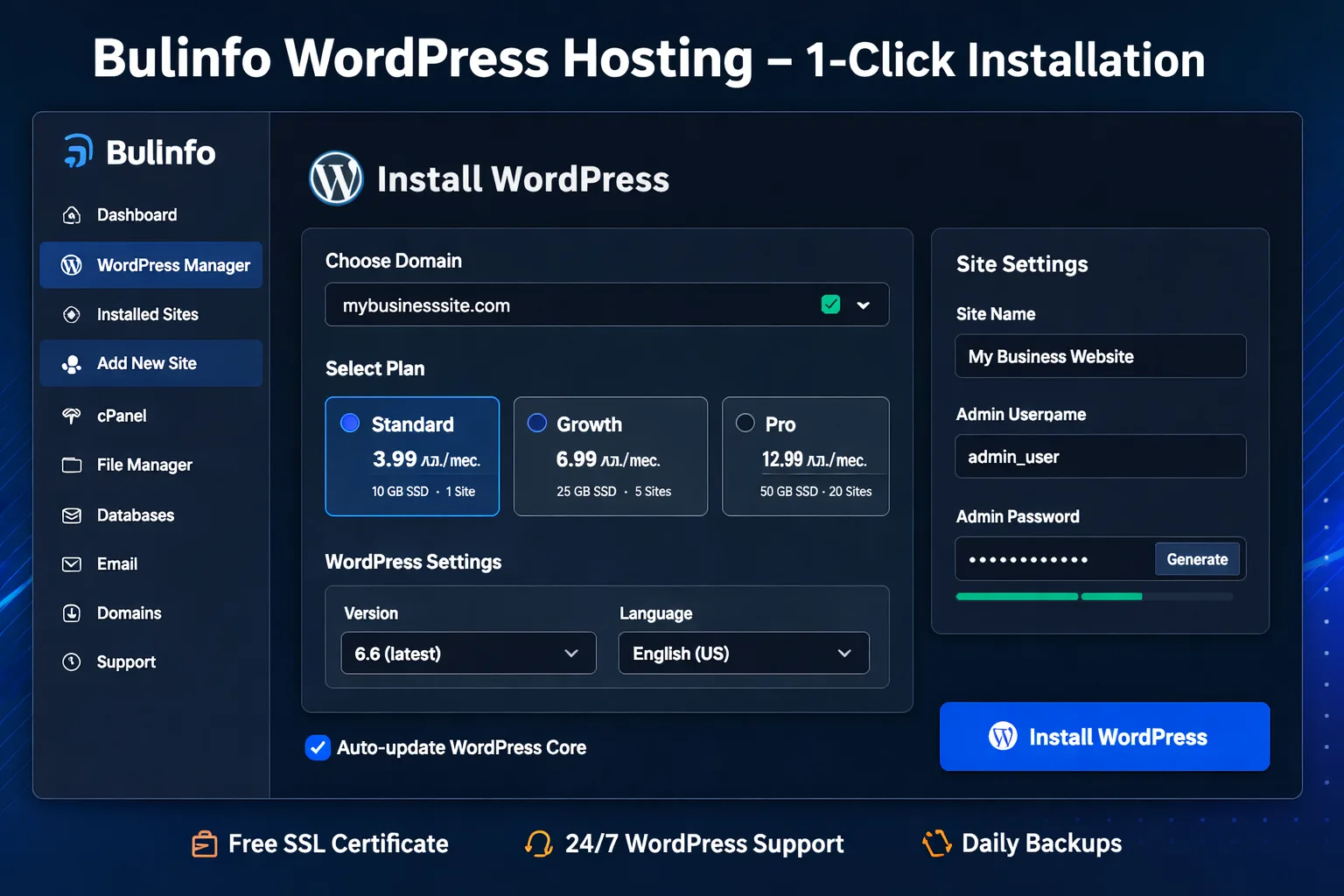The height and width of the screenshot is (896, 1344).
Task: Click Generate password button
Action: (1197, 559)
